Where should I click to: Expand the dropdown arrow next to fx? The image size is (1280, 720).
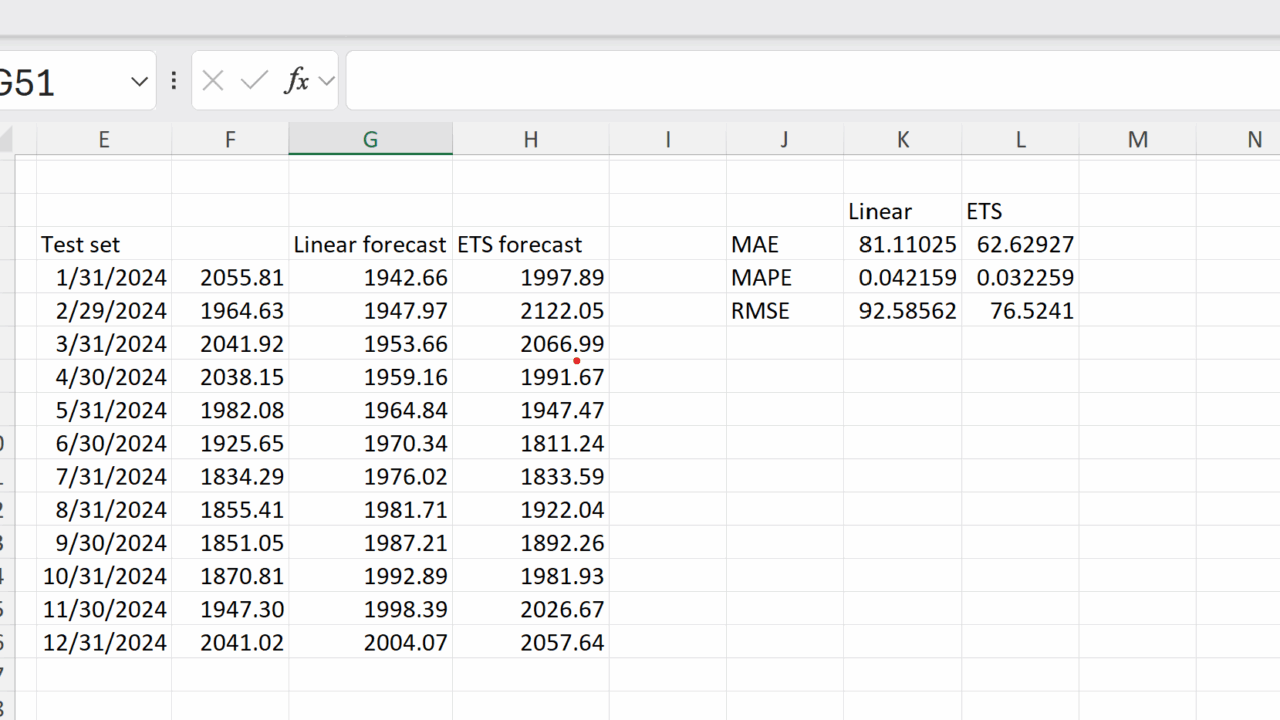pos(326,82)
